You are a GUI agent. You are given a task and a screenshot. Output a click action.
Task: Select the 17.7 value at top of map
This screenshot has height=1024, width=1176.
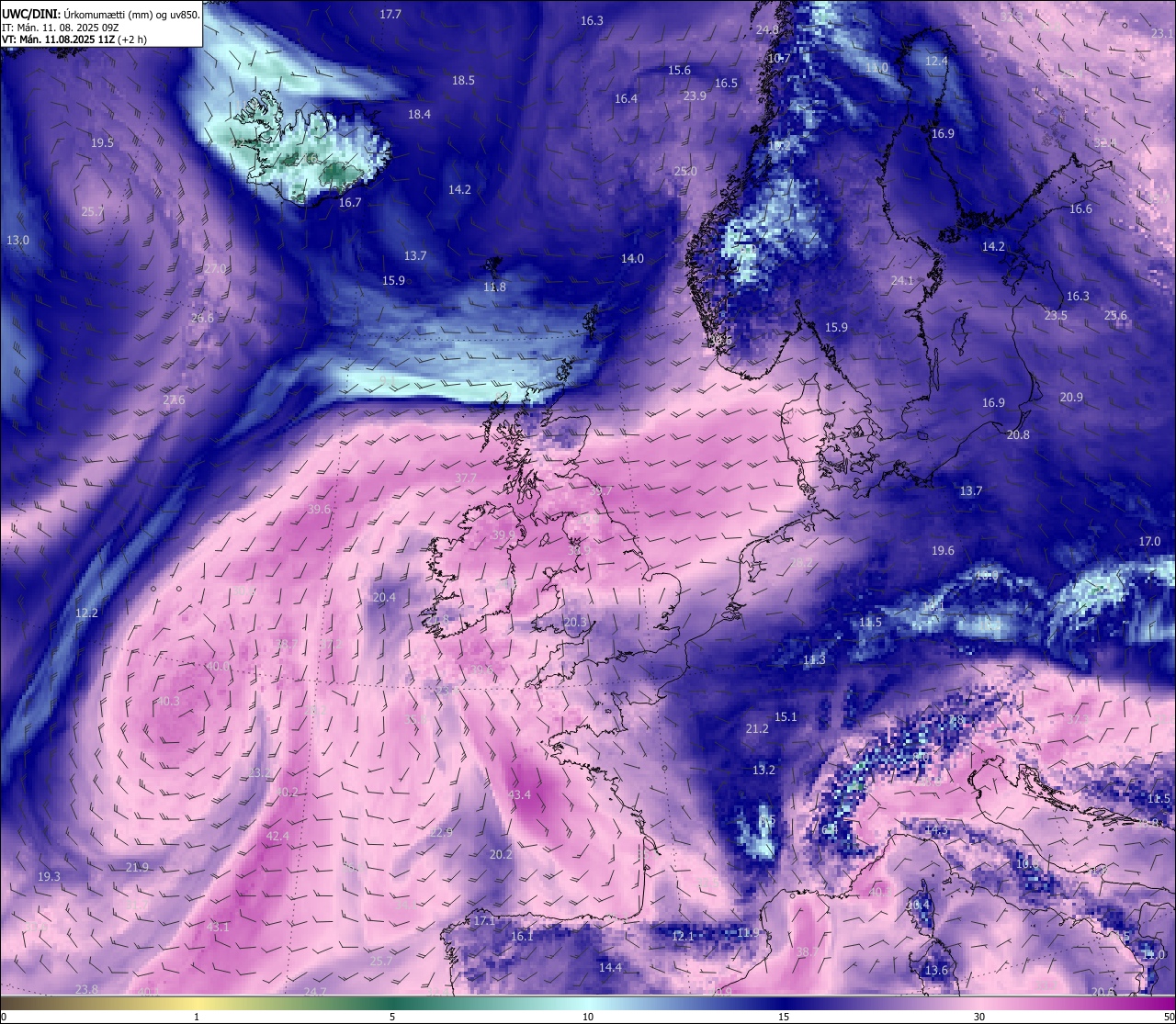coord(390,14)
